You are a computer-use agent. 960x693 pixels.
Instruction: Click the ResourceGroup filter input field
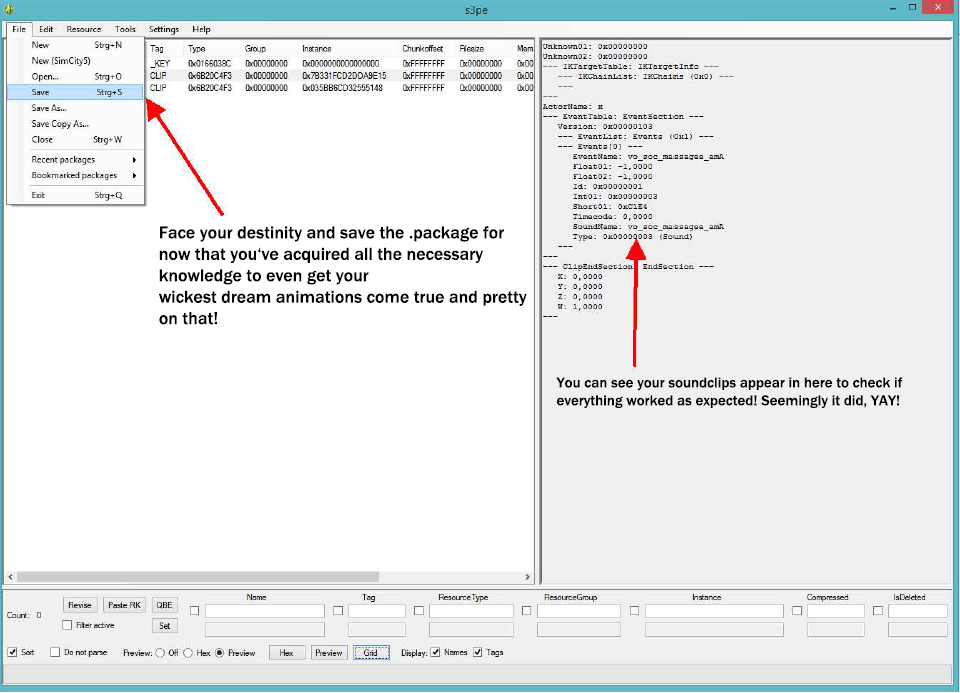click(579, 611)
